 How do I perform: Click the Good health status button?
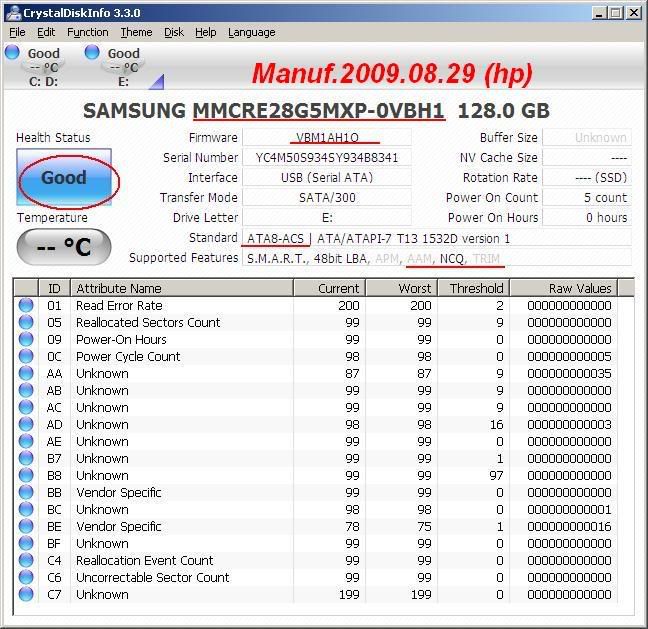pyautogui.click(x=64, y=177)
